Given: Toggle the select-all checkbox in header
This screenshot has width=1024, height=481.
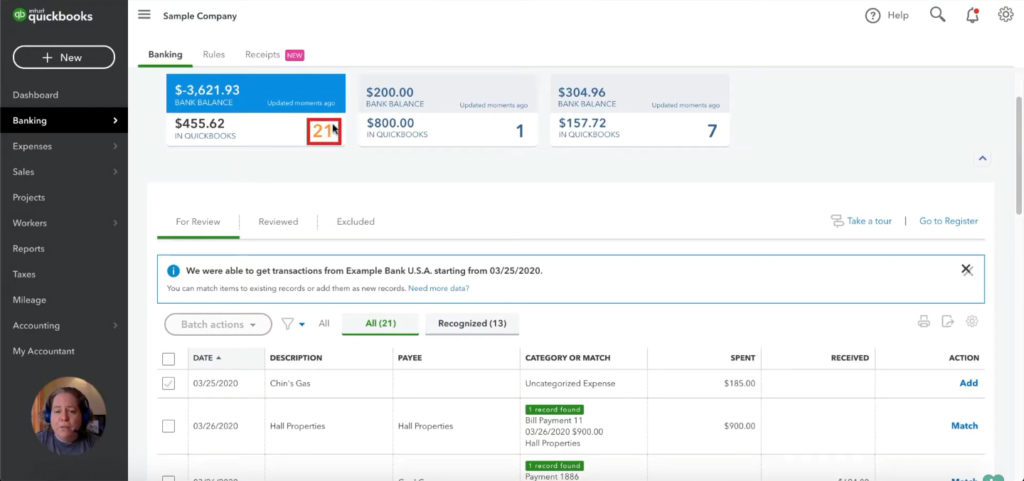Looking at the screenshot, I should click(168, 359).
